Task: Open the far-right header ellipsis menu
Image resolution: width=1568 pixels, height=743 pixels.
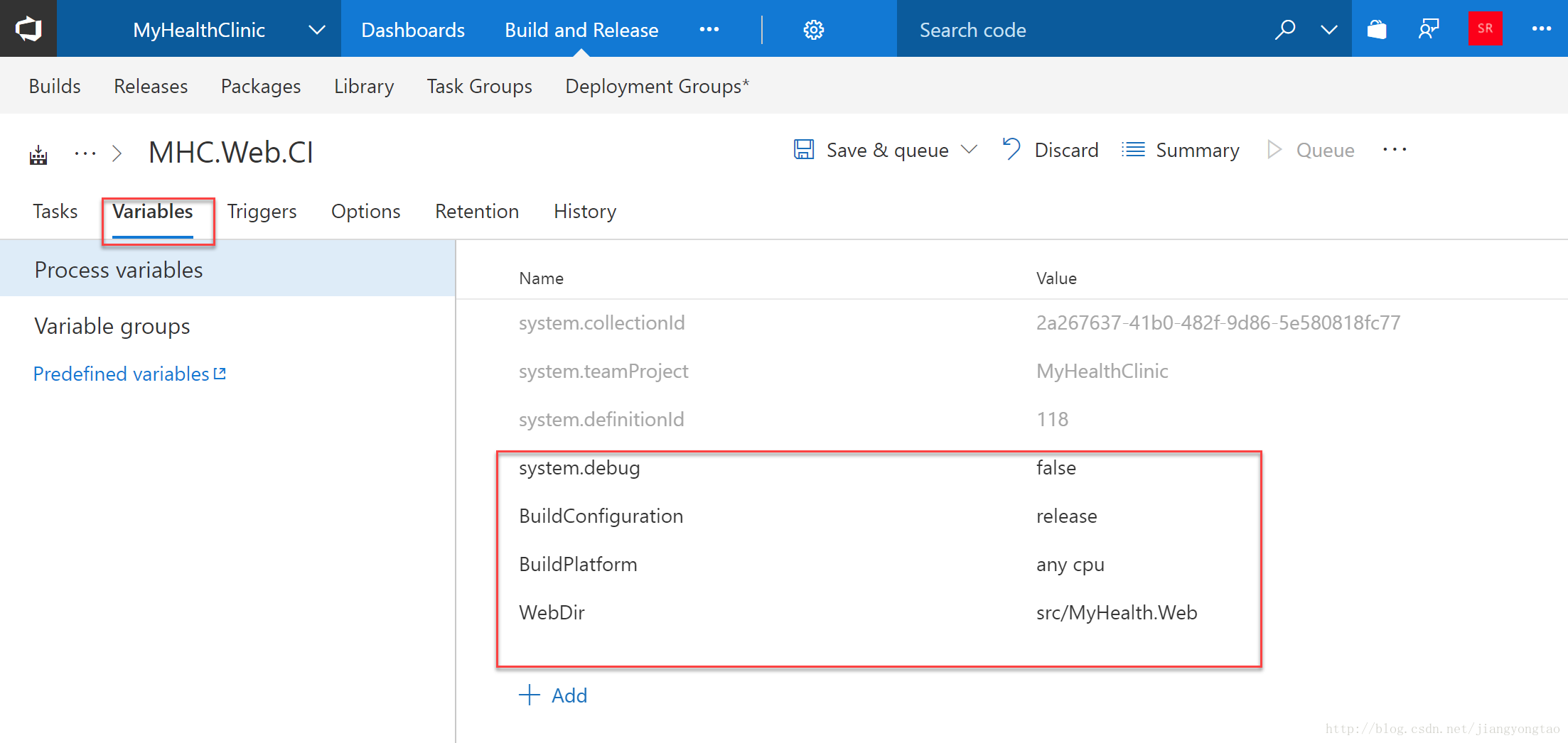Action: click(1541, 29)
